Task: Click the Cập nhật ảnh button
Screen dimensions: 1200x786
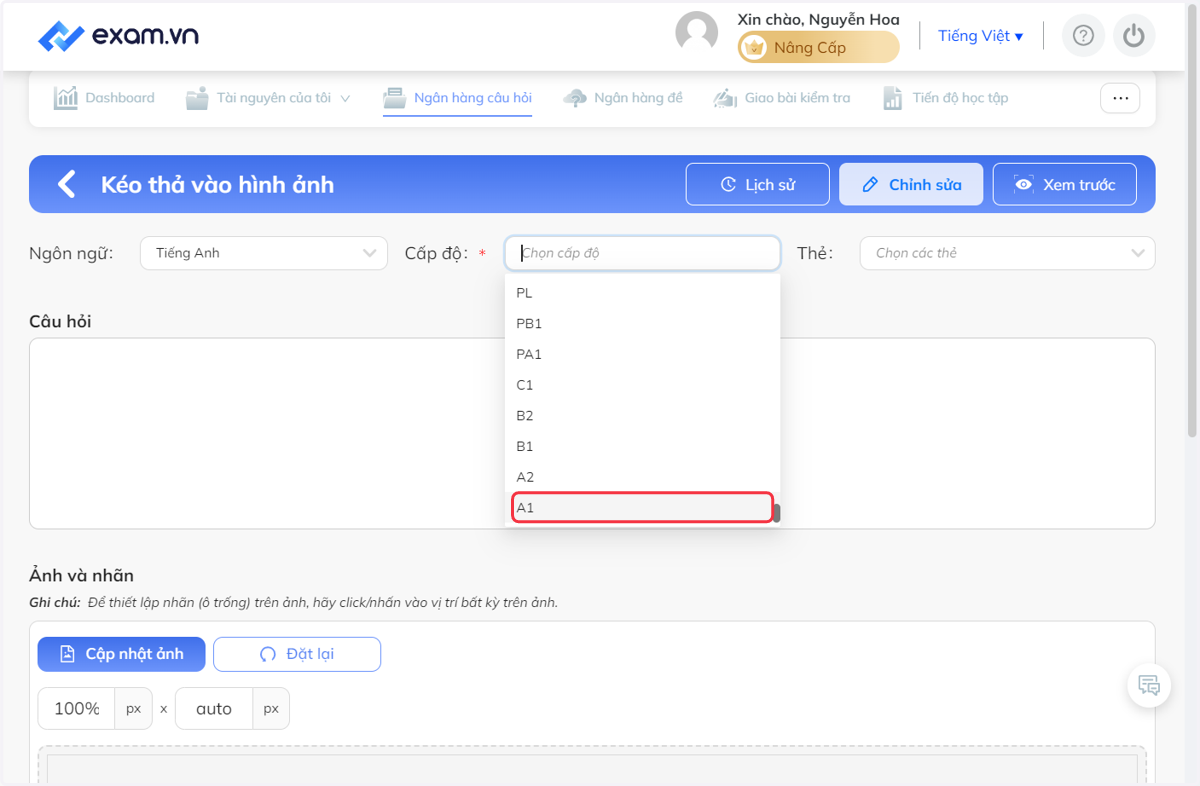Action: 122,654
